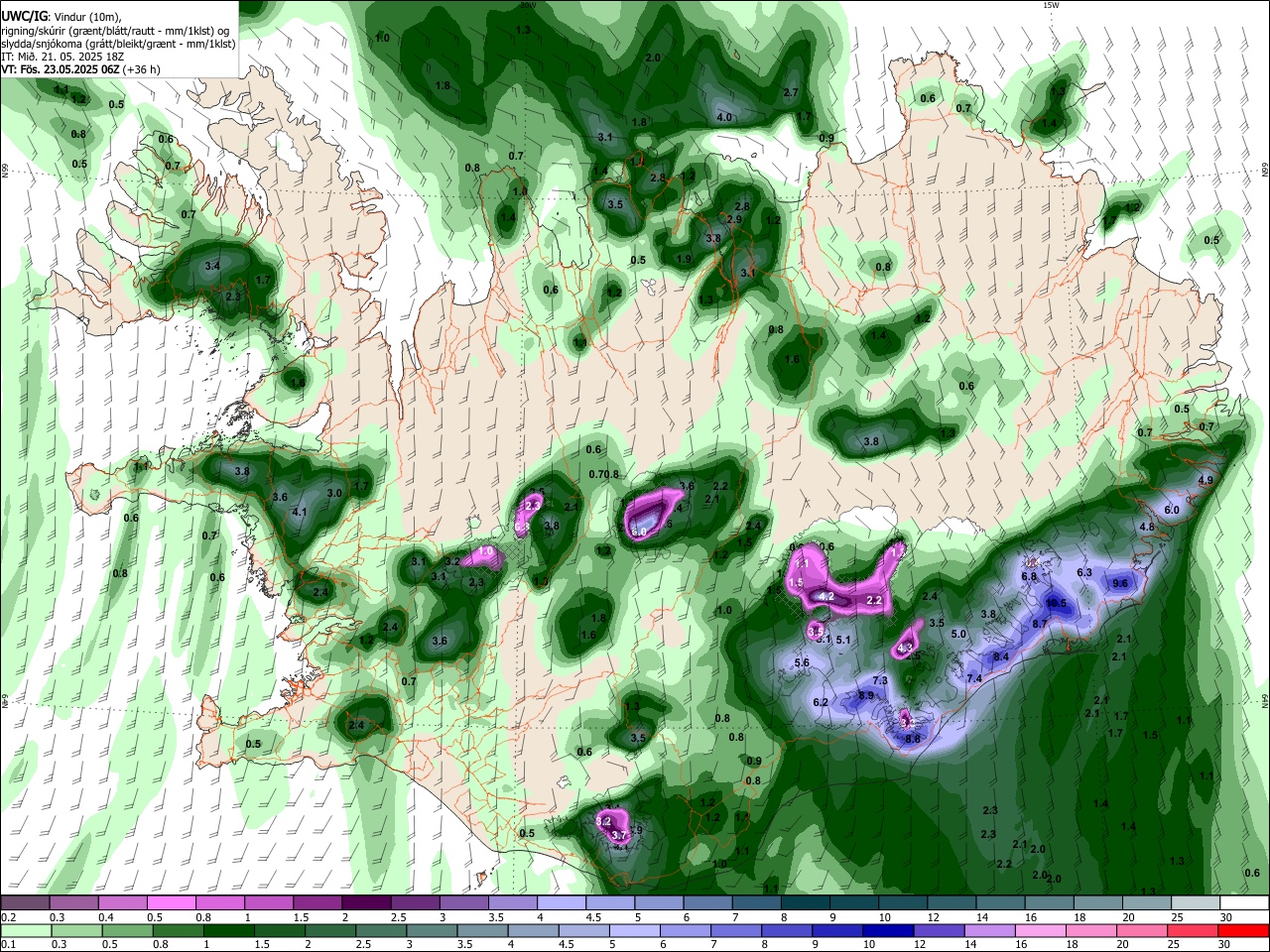Click the precipitation value '5.6'
Viewport: 1270px width, 952px height.
[802, 662]
